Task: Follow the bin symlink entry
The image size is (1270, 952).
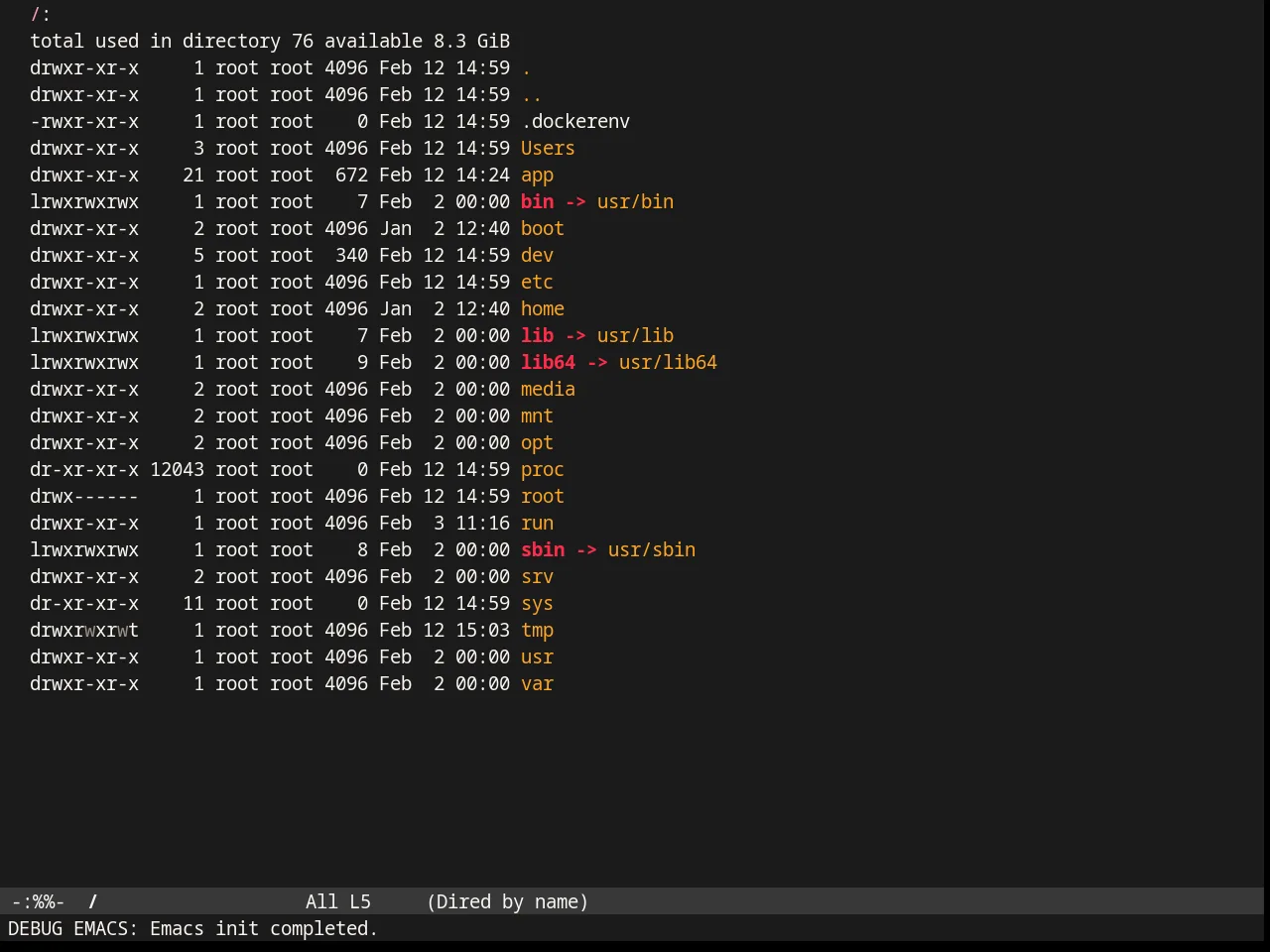Action: click(x=537, y=201)
